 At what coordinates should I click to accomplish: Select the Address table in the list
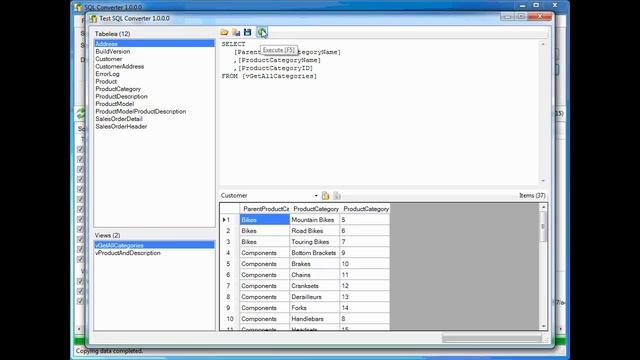pyautogui.click(x=154, y=44)
